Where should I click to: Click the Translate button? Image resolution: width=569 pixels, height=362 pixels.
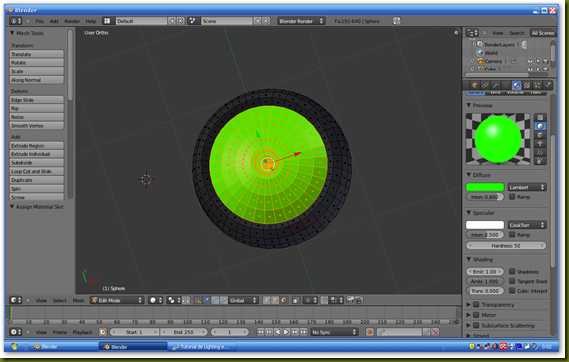37,54
